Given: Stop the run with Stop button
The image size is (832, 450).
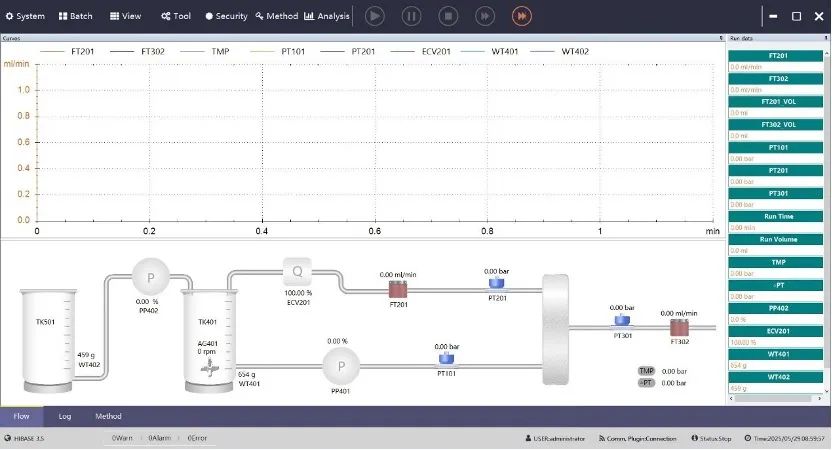Looking at the screenshot, I should (448, 16).
